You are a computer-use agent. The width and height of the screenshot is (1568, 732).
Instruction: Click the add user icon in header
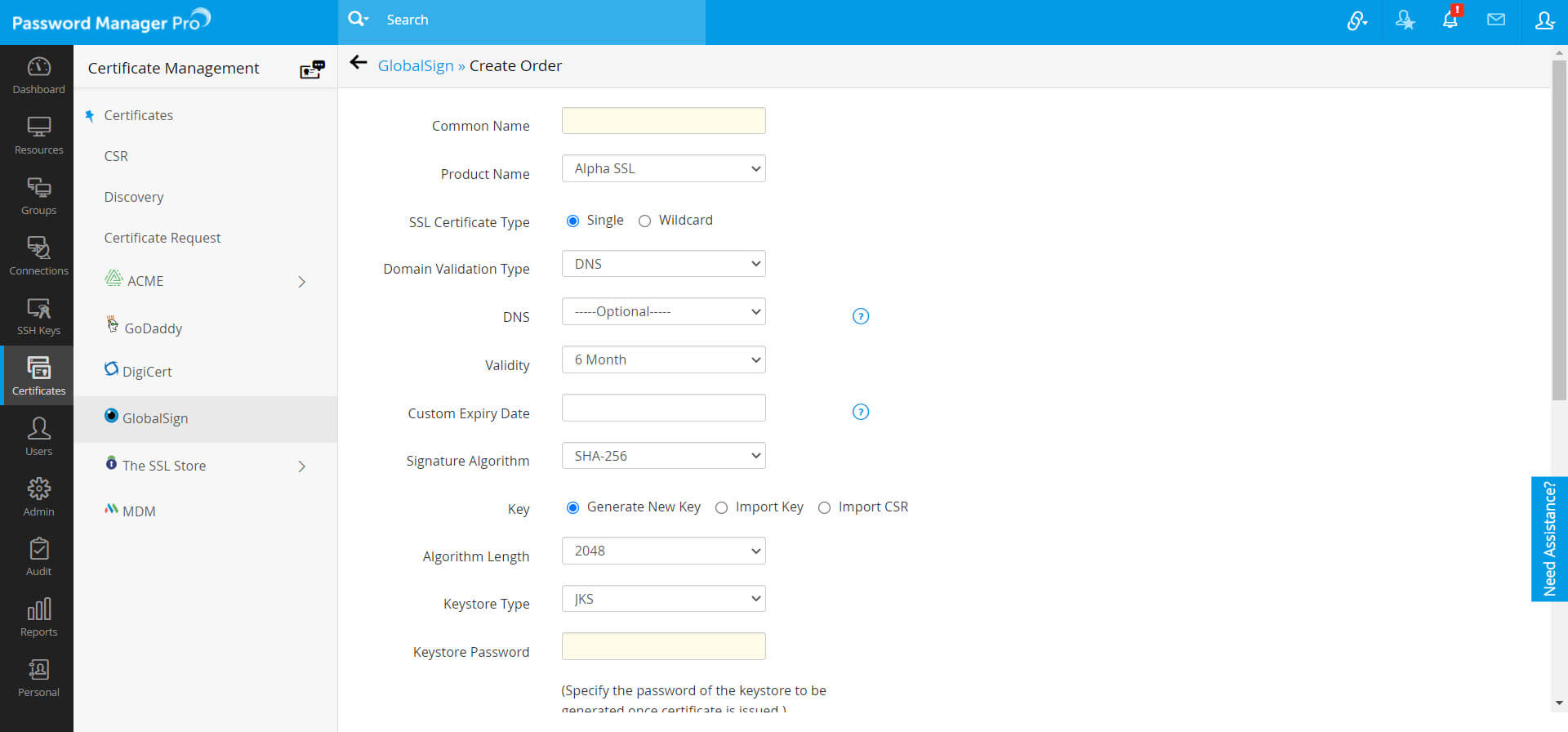1405,20
